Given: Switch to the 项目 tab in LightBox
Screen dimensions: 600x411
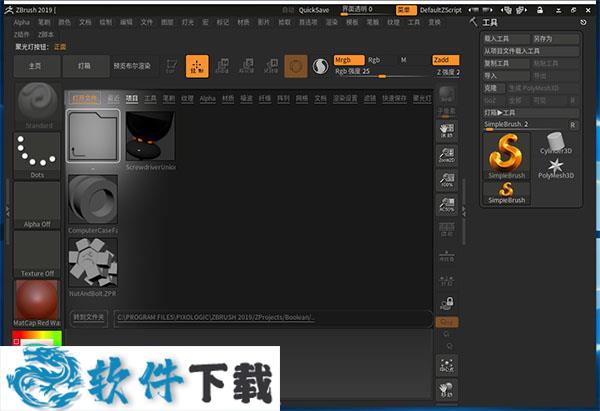Looking at the screenshot, I should pos(132,99).
